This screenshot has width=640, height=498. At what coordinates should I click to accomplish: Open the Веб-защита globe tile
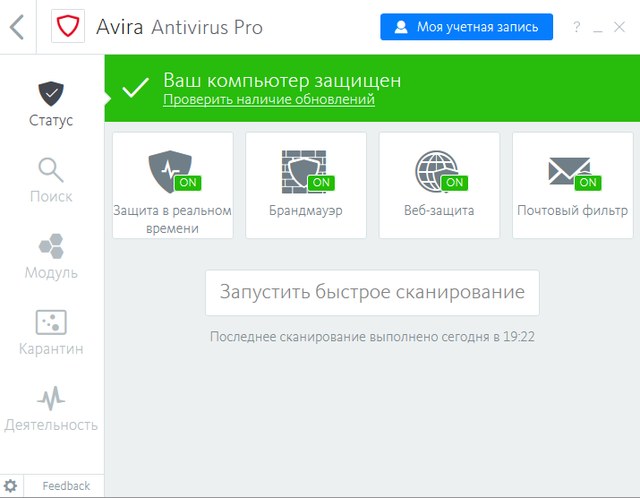pyautogui.click(x=439, y=185)
